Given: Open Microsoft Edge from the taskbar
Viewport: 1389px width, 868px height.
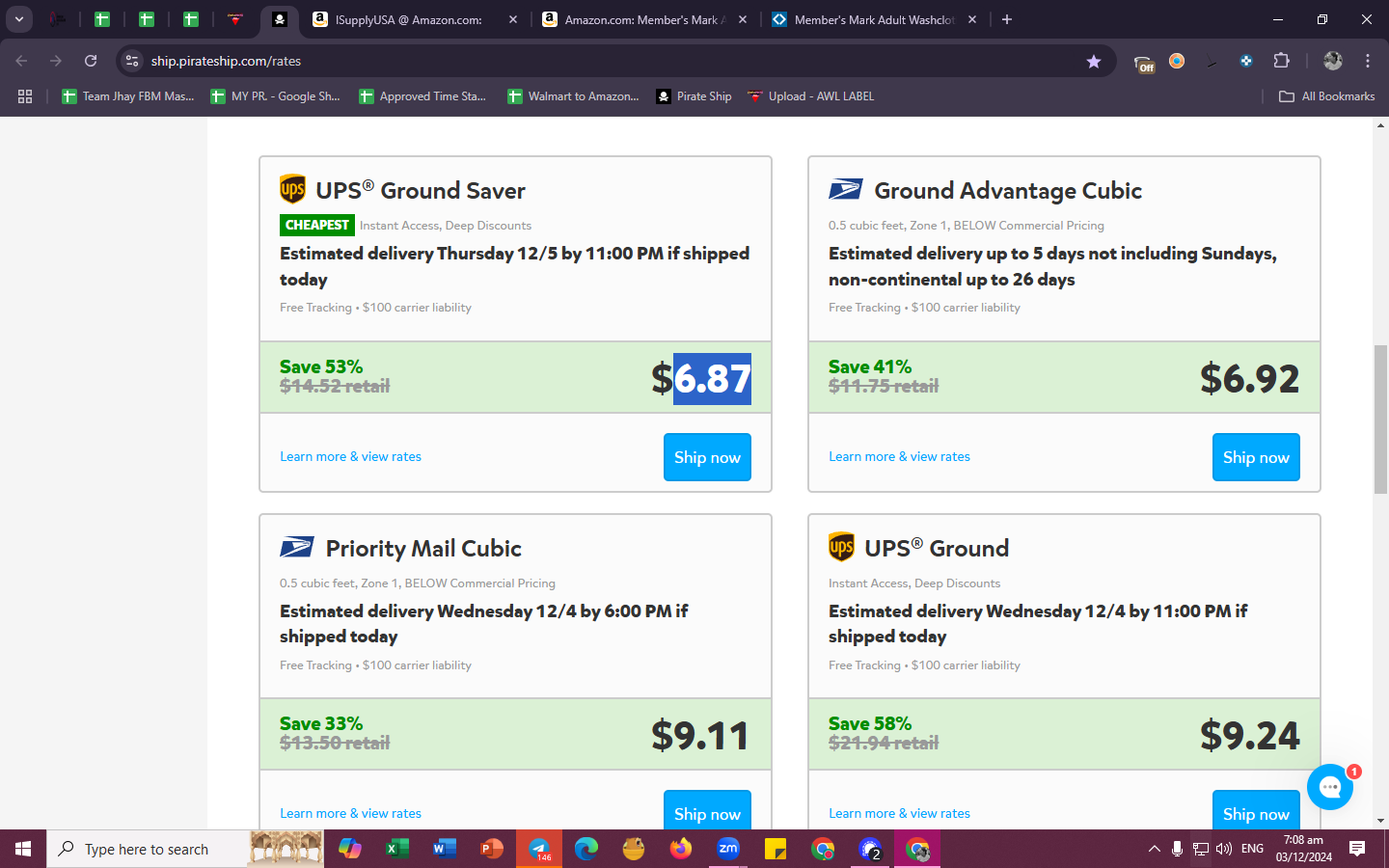Looking at the screenshot, I should point(586,849).
